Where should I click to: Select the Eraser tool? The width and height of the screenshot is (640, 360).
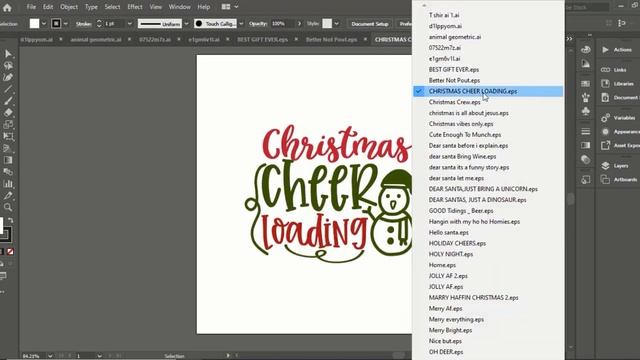8,113
